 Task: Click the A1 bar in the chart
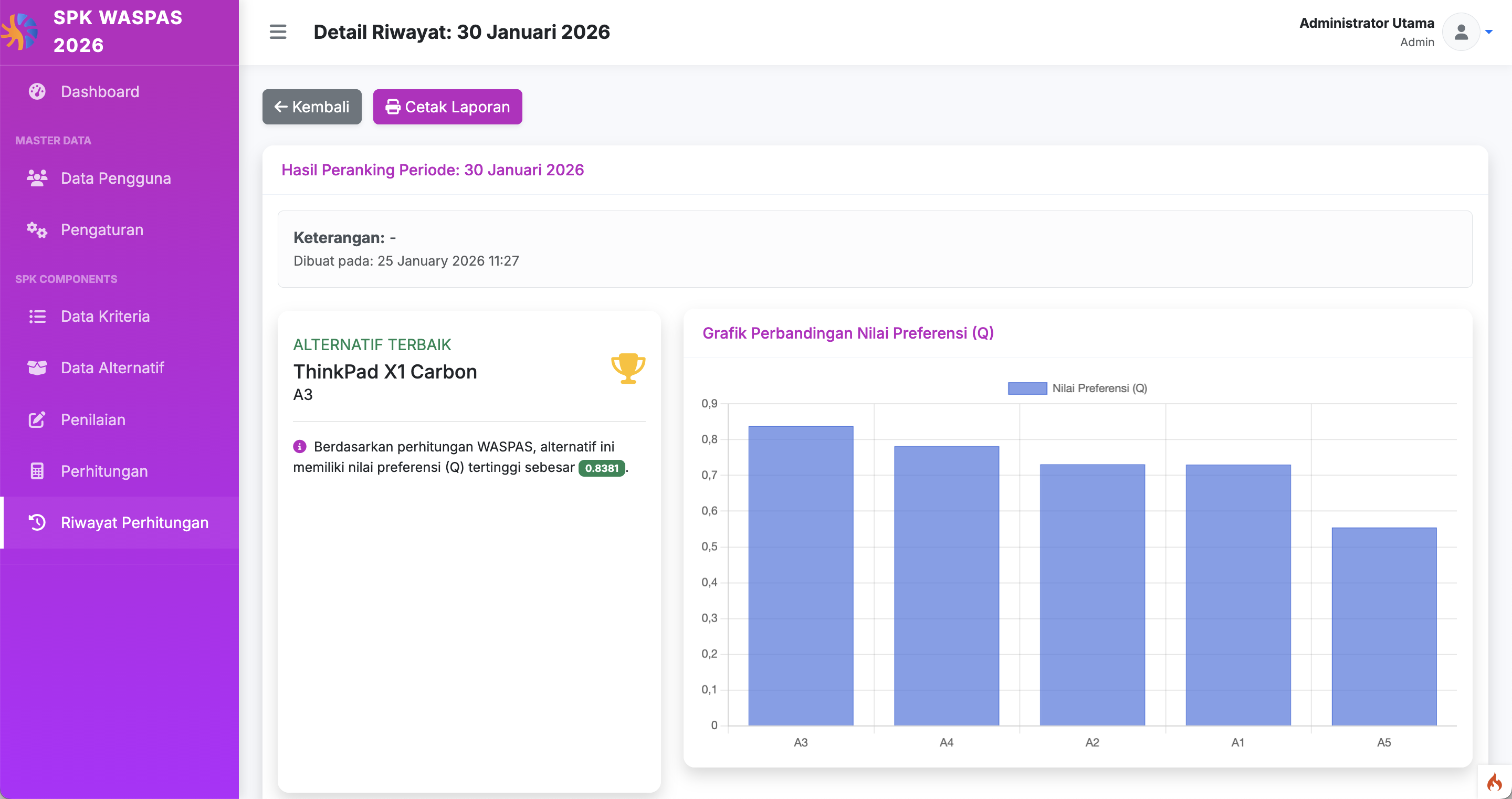click(1238, 595)
